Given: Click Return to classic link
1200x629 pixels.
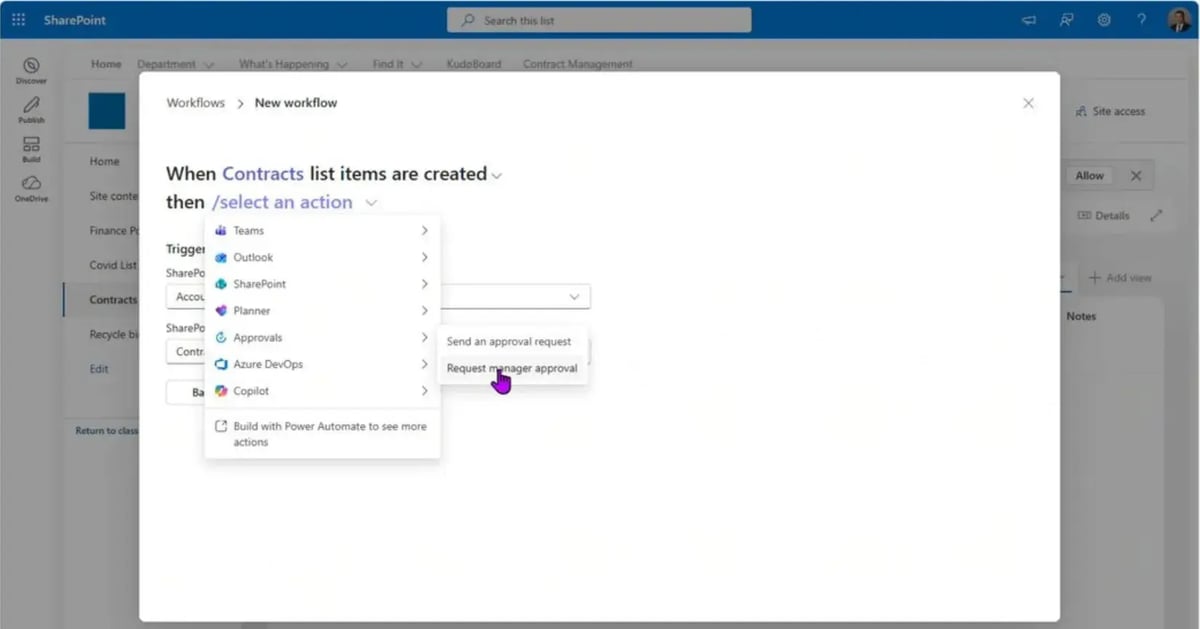Looking at the screenshot, I should (107, 431).
